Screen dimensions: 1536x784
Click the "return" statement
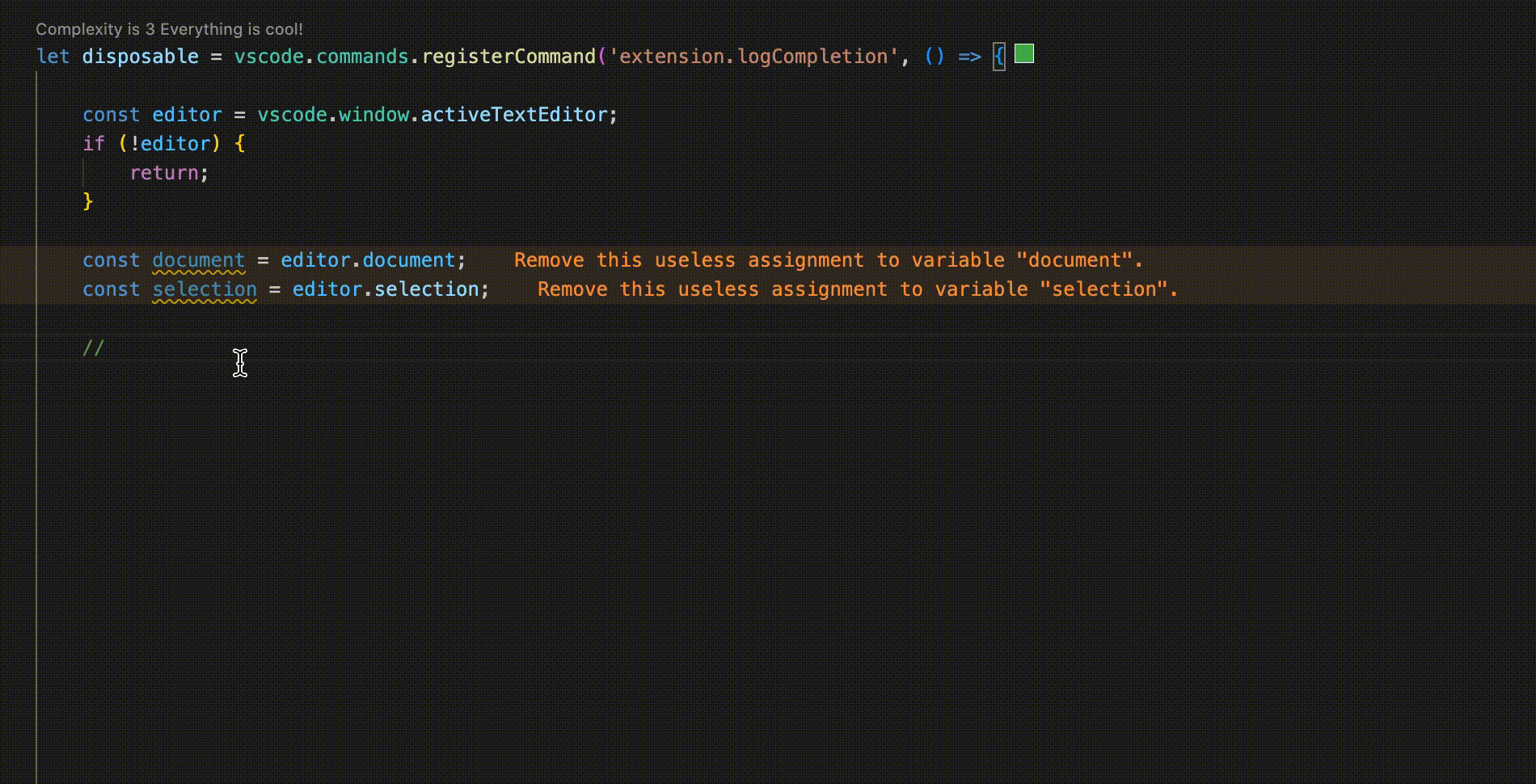(164, 173)
